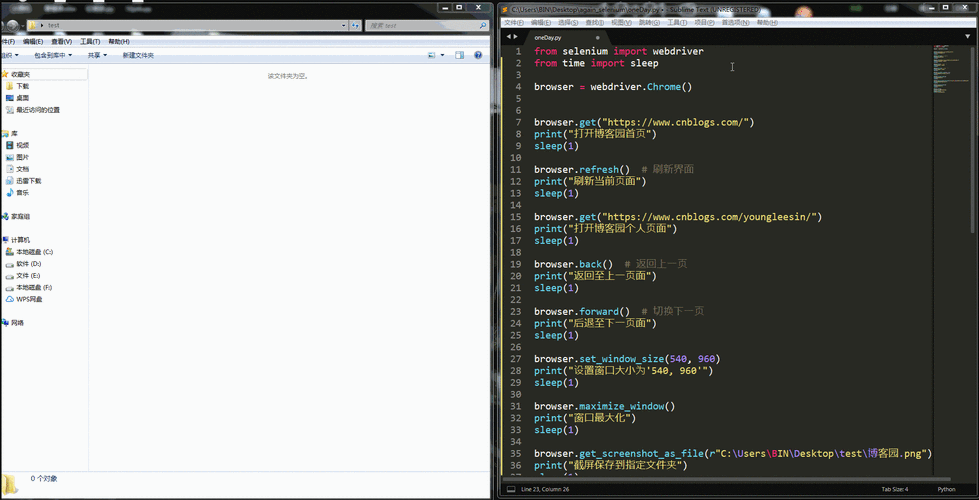Open 跳转(G) menu in Sublime Text
Viewport: 979px width, 500px height.
coord(649,22)
